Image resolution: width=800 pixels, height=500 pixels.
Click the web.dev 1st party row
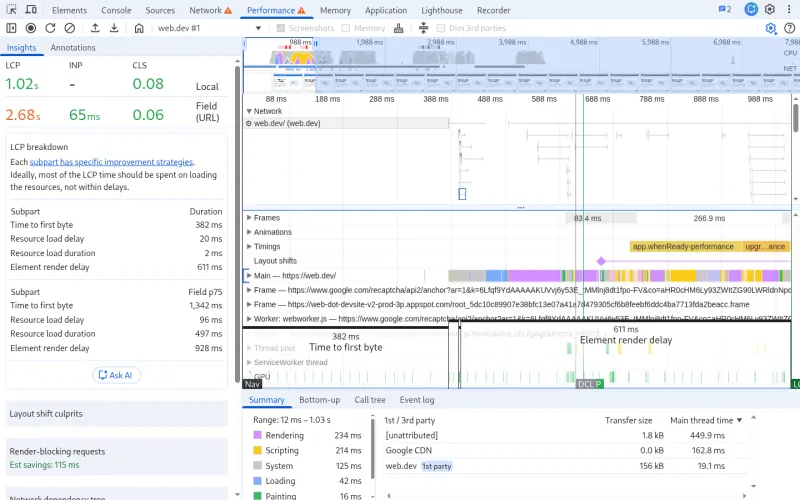[x=566, y=466]
